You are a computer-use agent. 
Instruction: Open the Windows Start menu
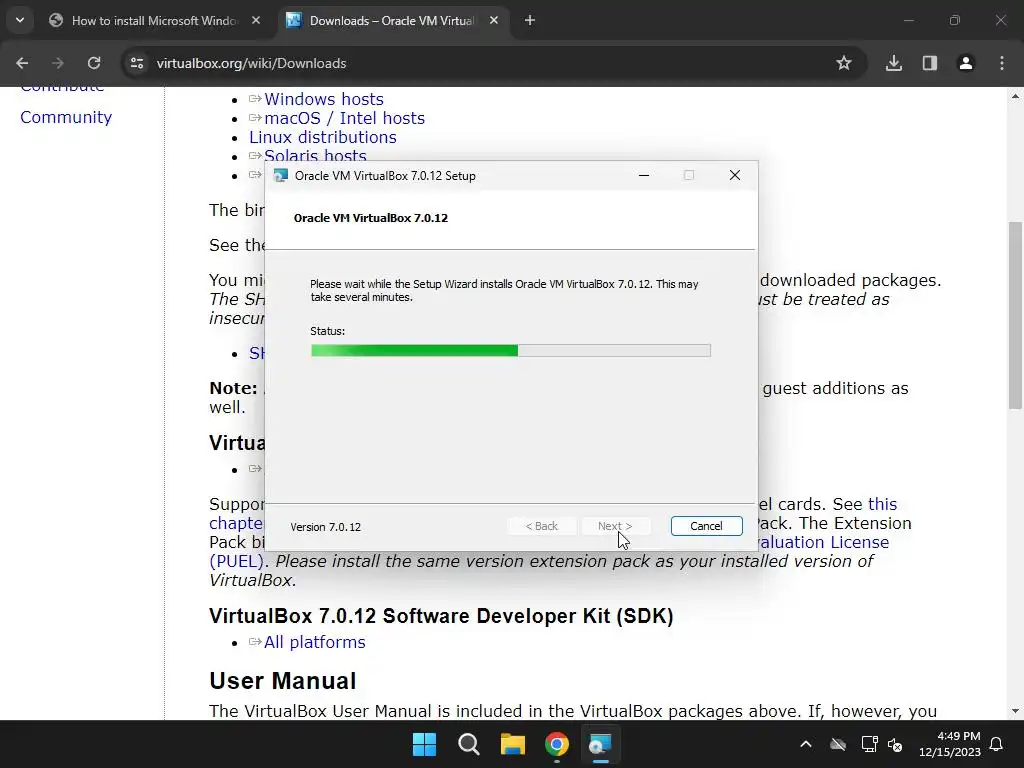point(424,744)
